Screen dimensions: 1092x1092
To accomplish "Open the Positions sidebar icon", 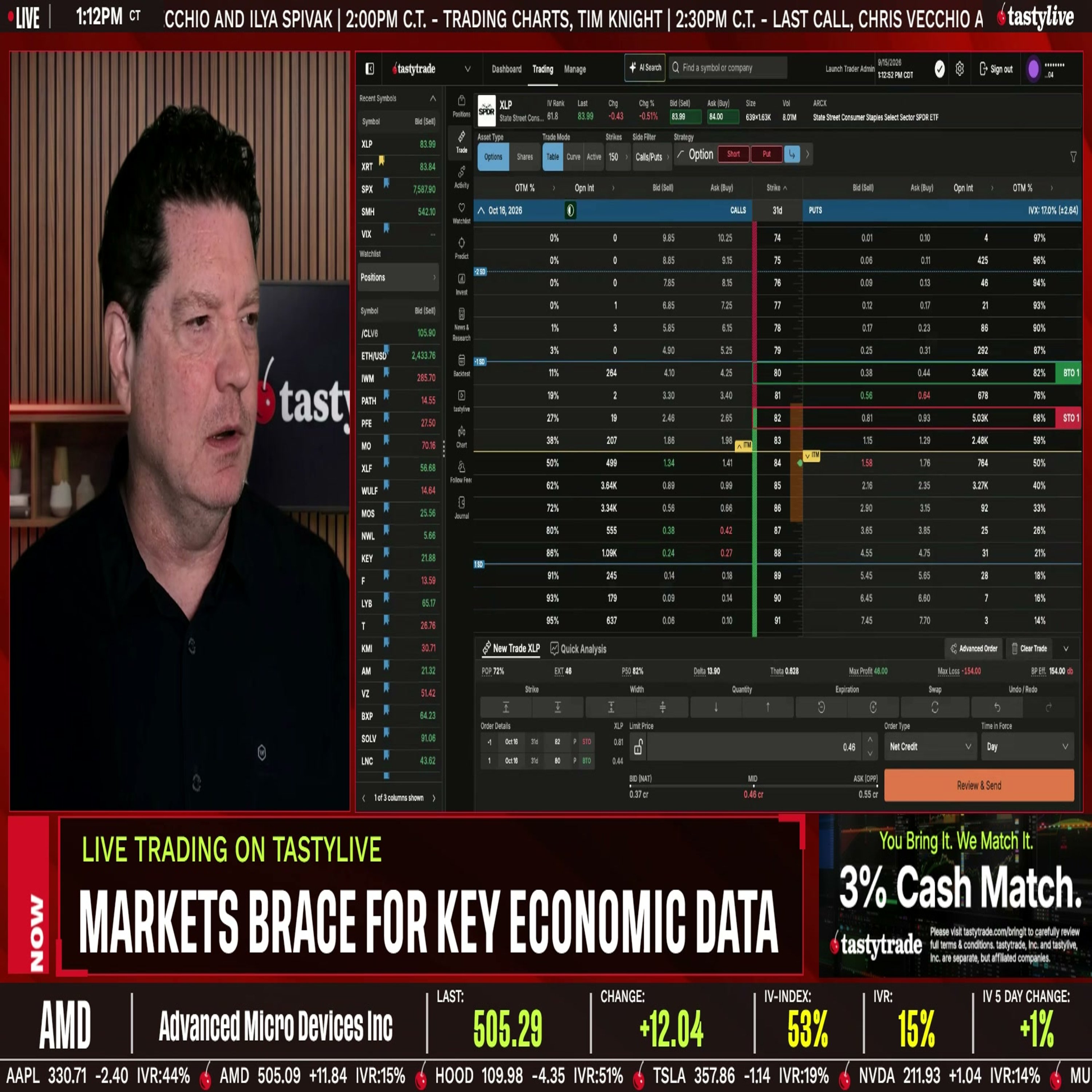I will 461,106.
